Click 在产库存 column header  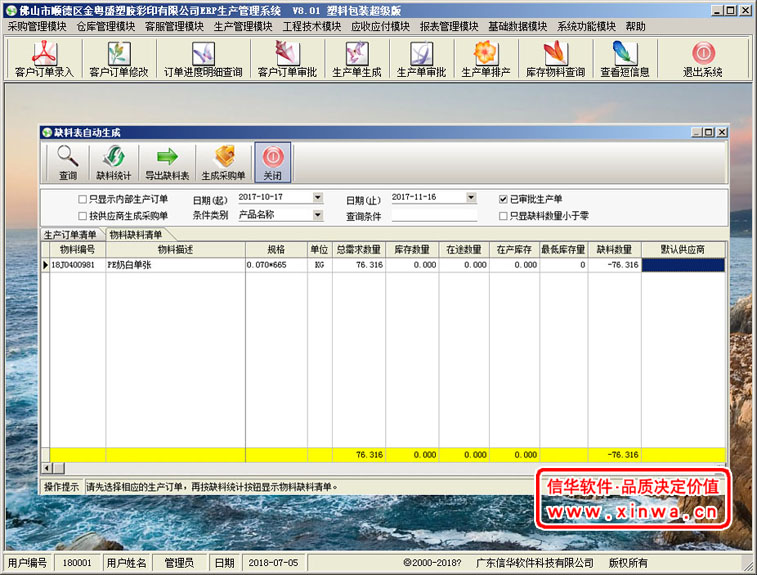pos(514,250)
